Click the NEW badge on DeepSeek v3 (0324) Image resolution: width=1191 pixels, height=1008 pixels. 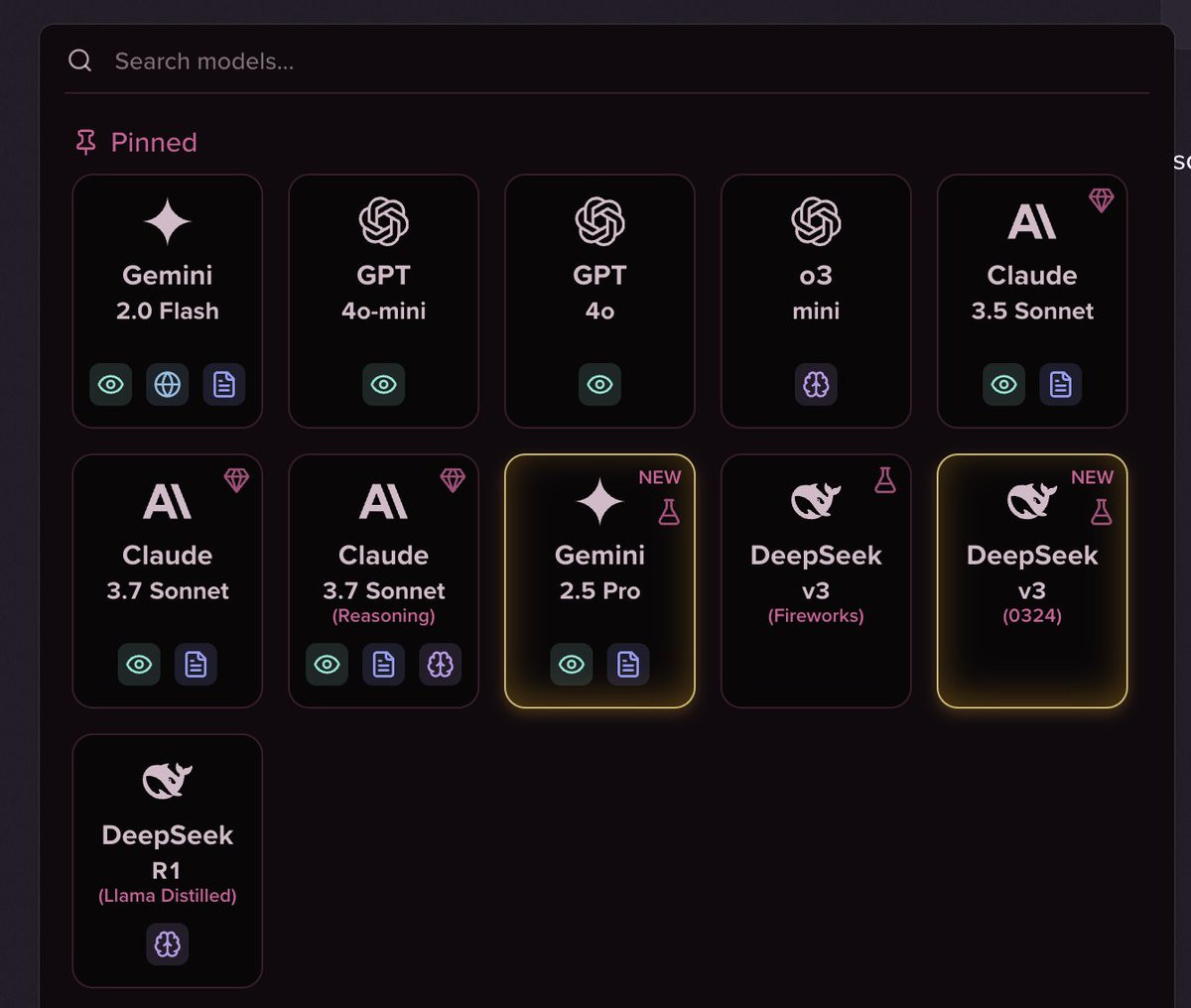point(1093,477)
